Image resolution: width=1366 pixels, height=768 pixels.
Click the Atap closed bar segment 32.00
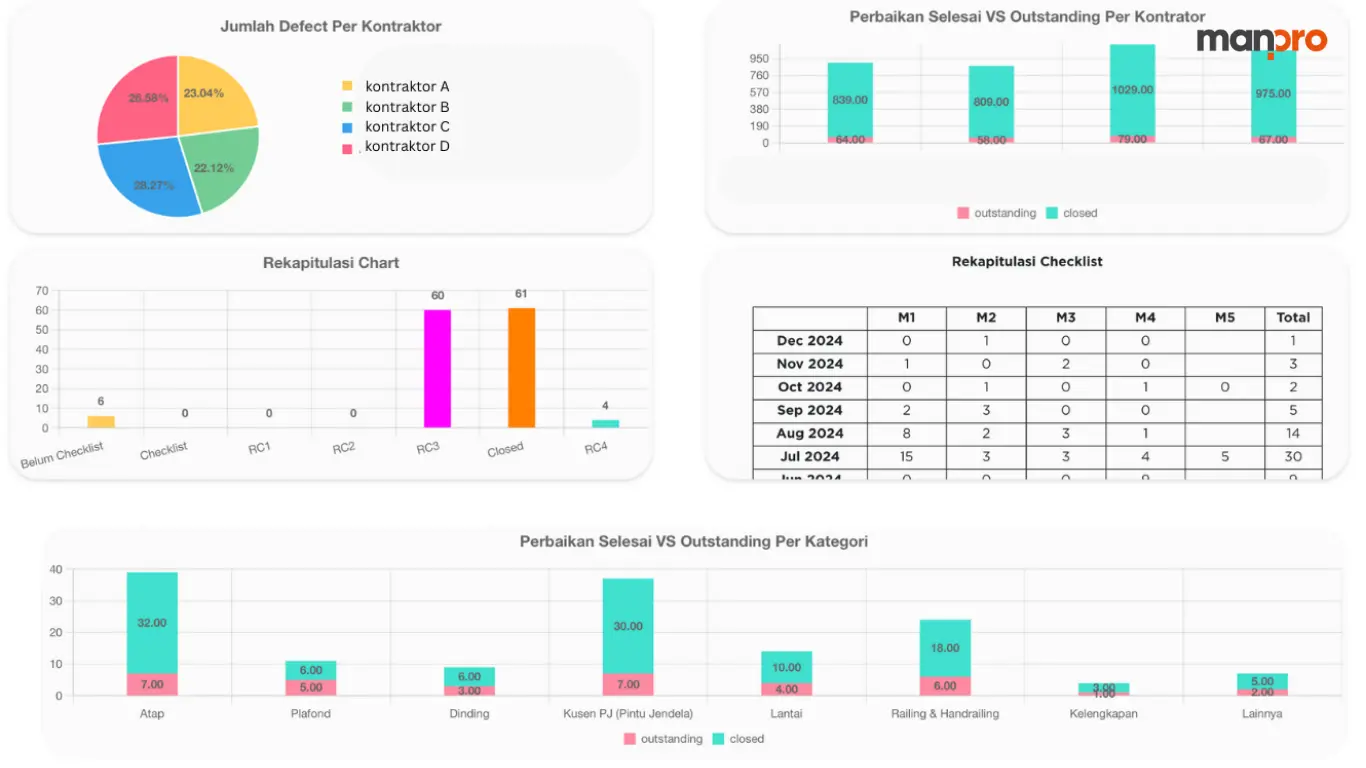pos(152,623)
